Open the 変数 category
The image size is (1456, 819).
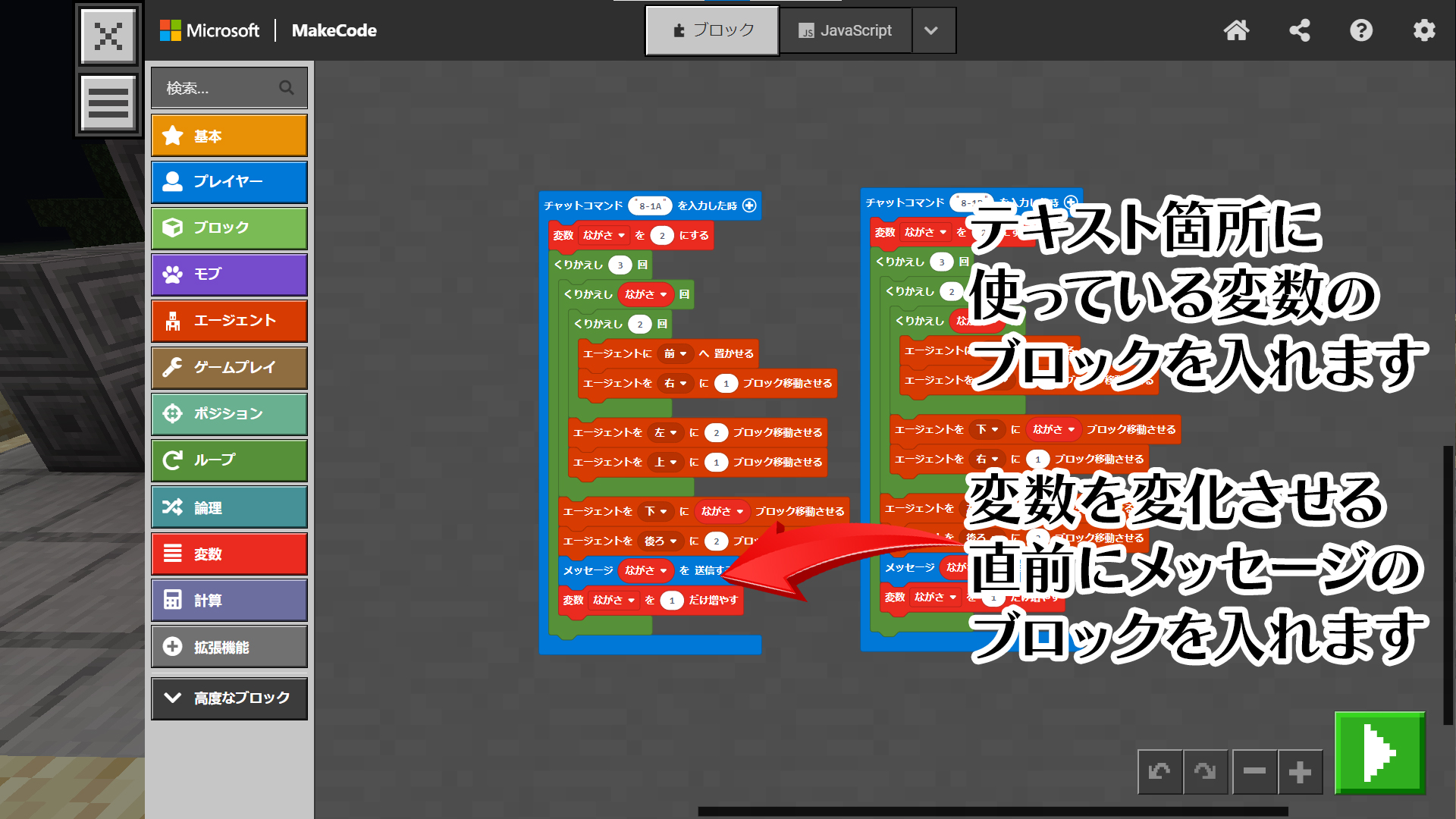pyautogui.click(x=229, y=554)
